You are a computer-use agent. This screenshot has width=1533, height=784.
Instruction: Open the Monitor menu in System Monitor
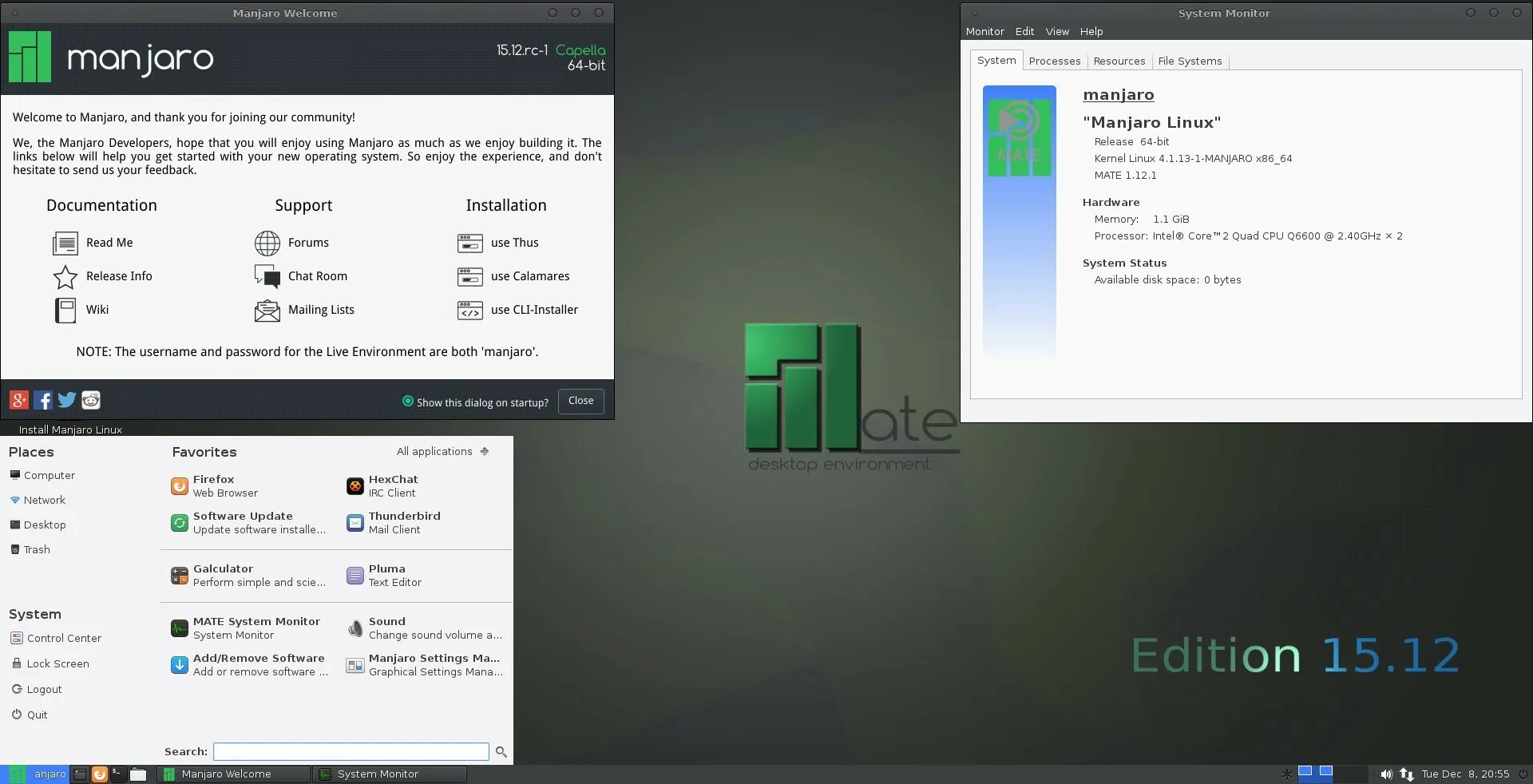[x=984, y=32]
